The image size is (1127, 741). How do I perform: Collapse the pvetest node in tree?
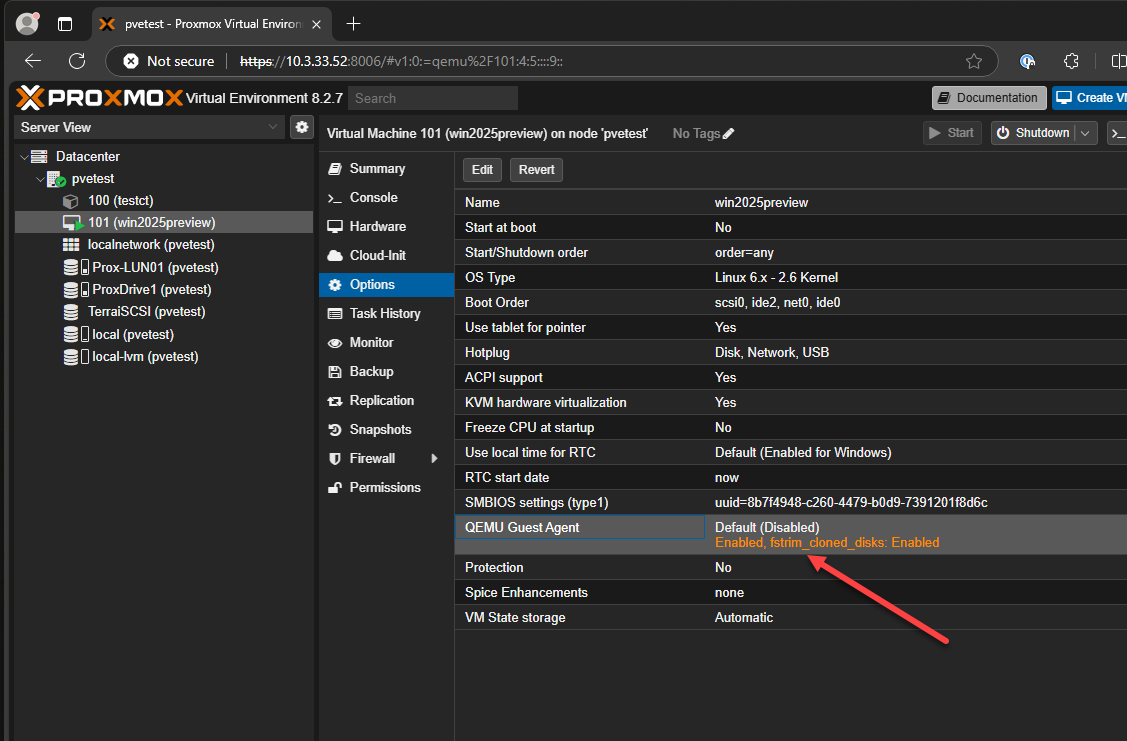[40, 179]
